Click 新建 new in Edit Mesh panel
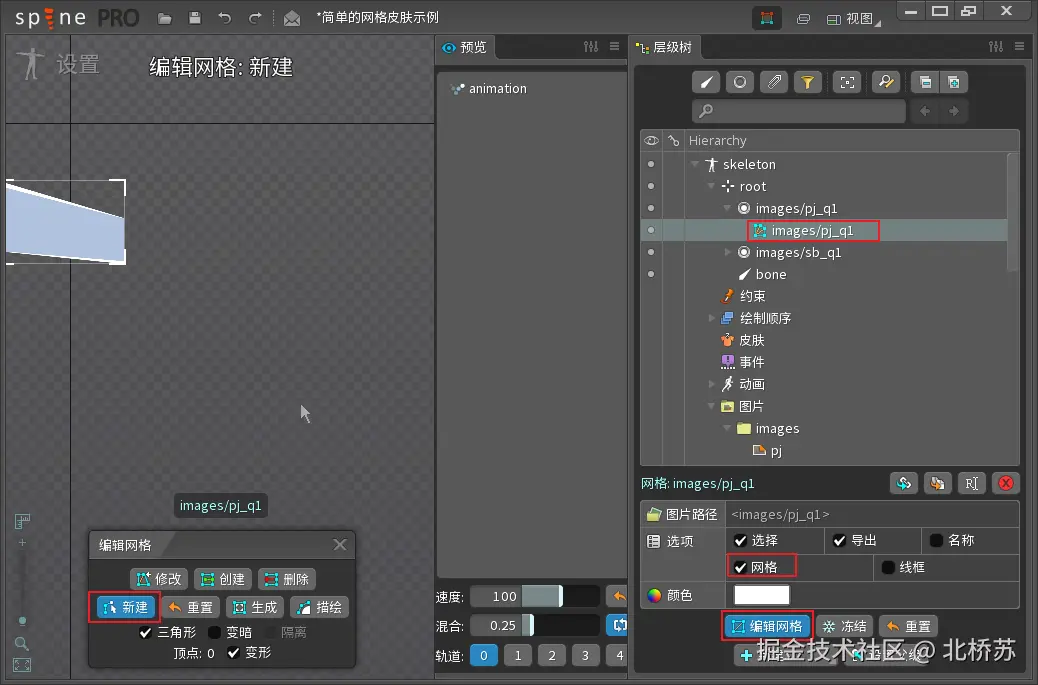Viewport: 1038px width, 685px height. [126, 608]
